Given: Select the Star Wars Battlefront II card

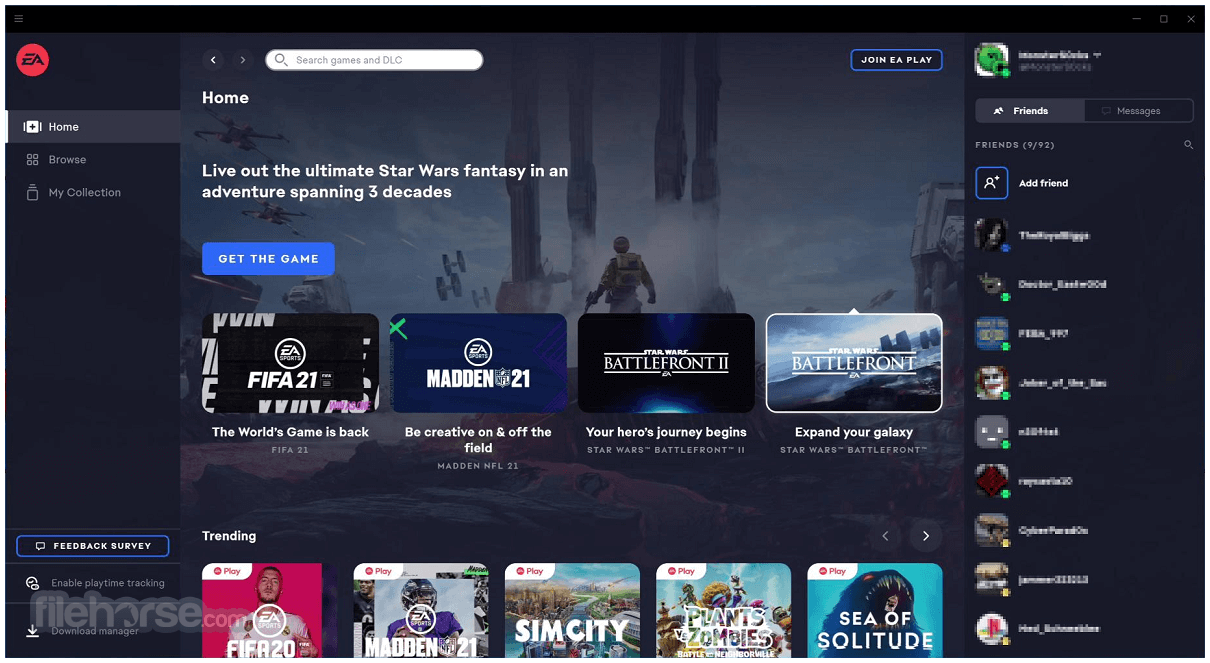Looking at the screenshot, I should 666,363.
